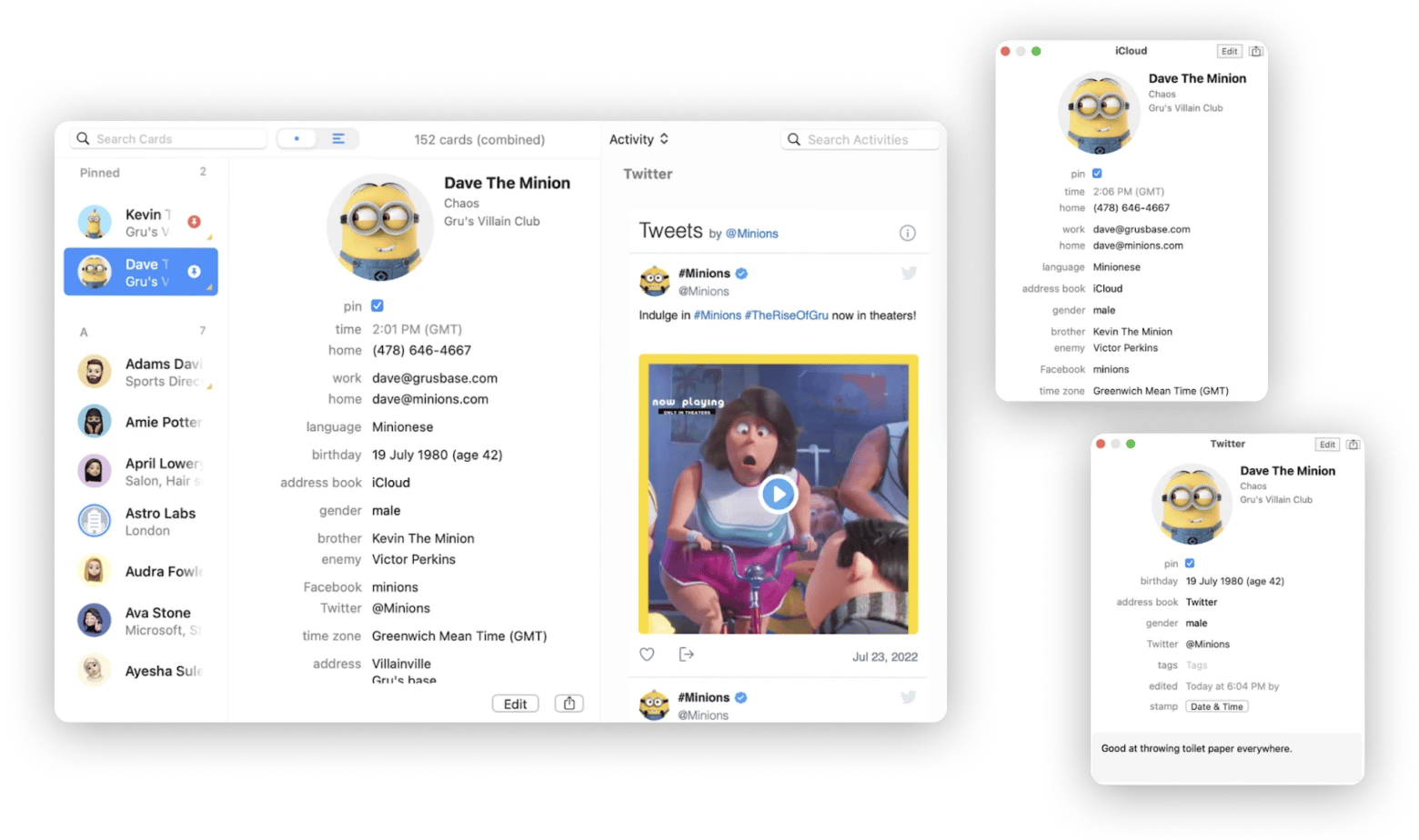Click the Tweets info icon
This screenshot has width=1419, height=840.
[908, 233]
